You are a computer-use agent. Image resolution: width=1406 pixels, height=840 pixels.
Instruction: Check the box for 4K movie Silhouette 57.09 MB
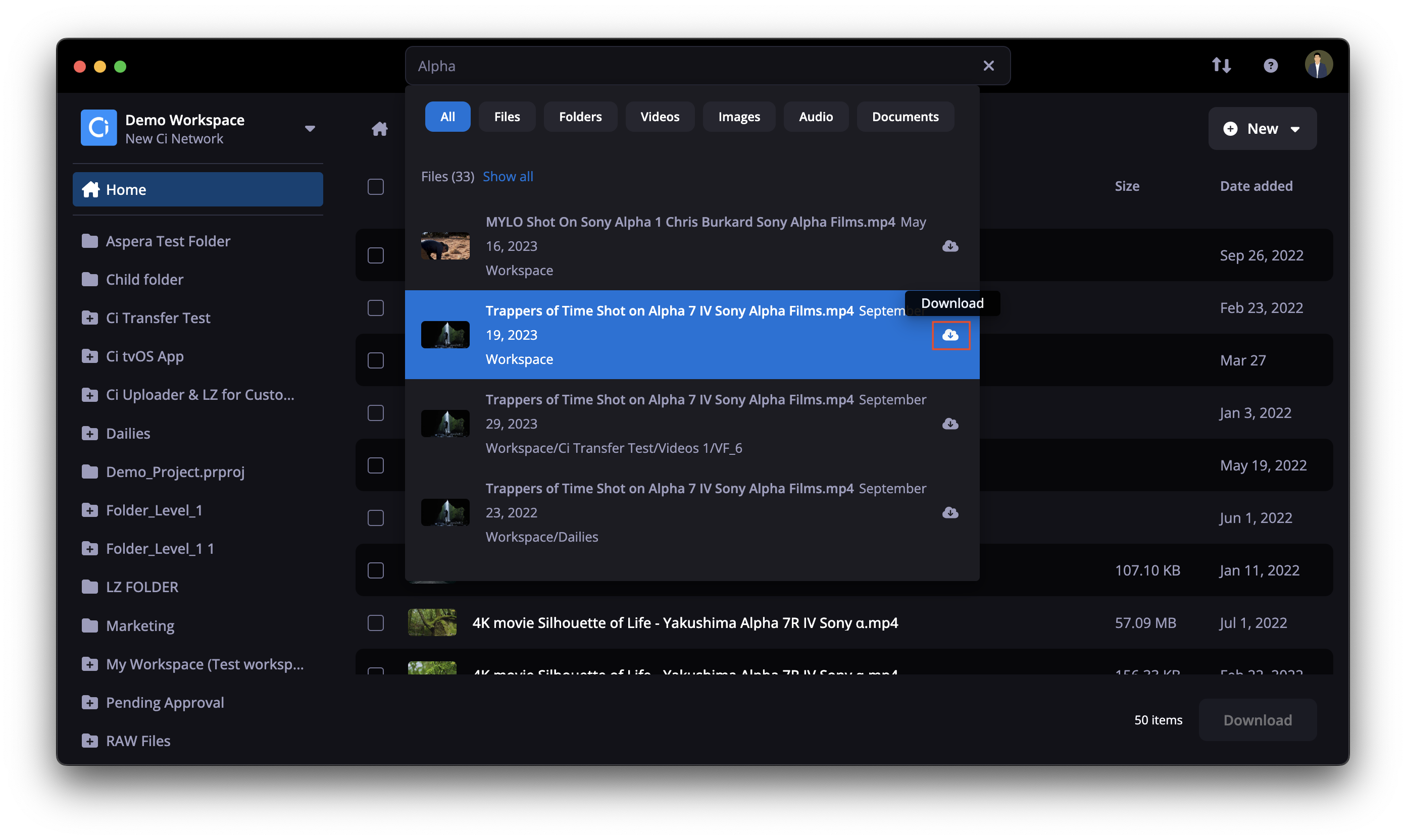pyautogui.click(x=375, y=623)
